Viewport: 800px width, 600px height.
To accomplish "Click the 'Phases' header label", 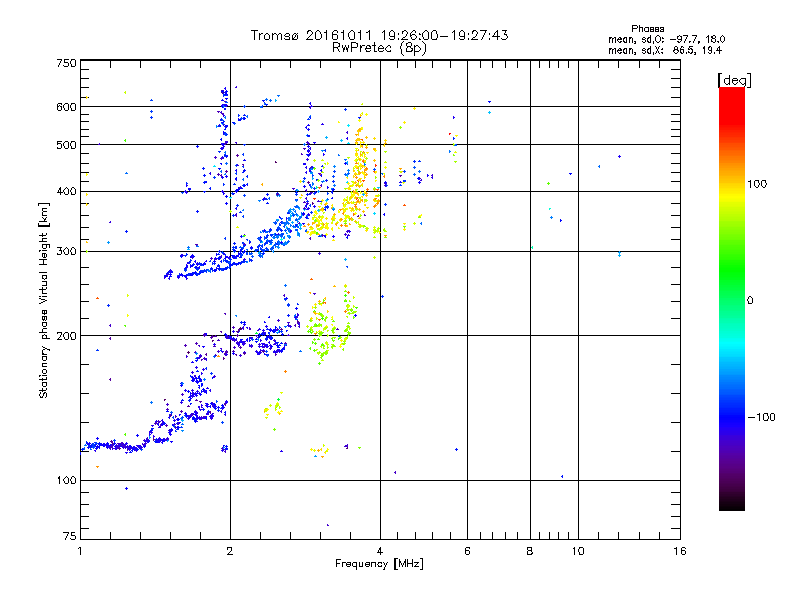I will [647, 29].
